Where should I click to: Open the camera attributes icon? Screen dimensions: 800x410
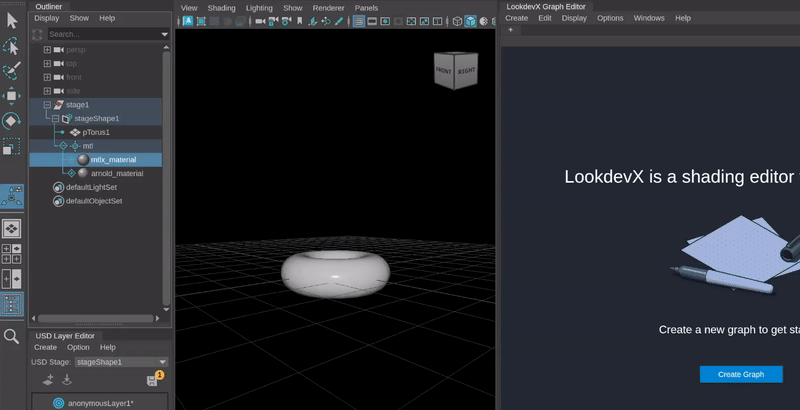tap(287, 21)
